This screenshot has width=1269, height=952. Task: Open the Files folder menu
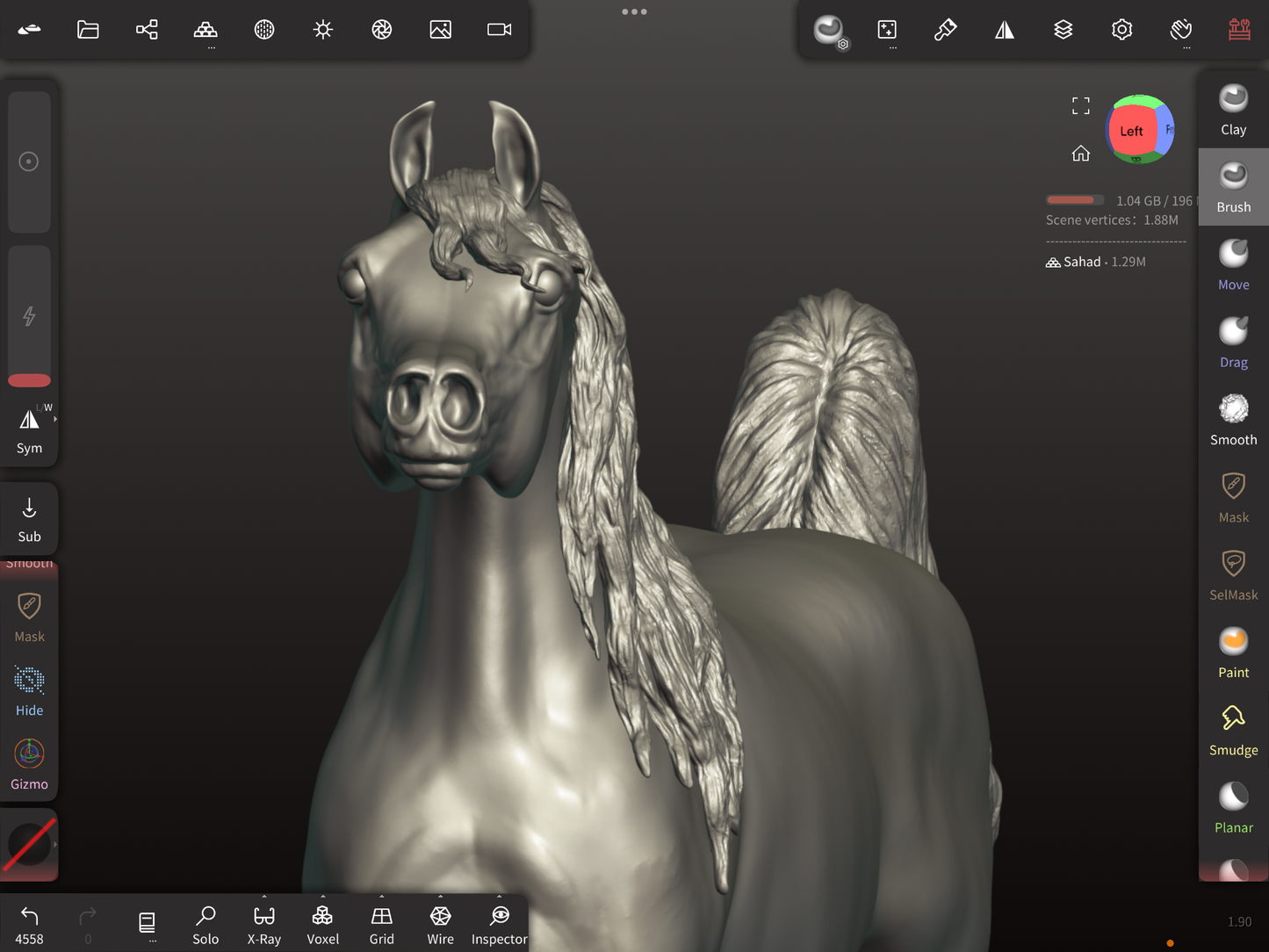(x=88, y=30)
